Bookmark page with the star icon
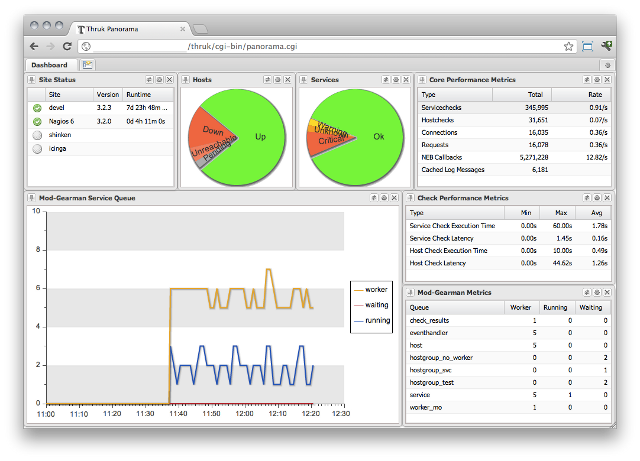The height and width of the screenshot is (461, 640). pyautogui.click(x=569, y=46)
